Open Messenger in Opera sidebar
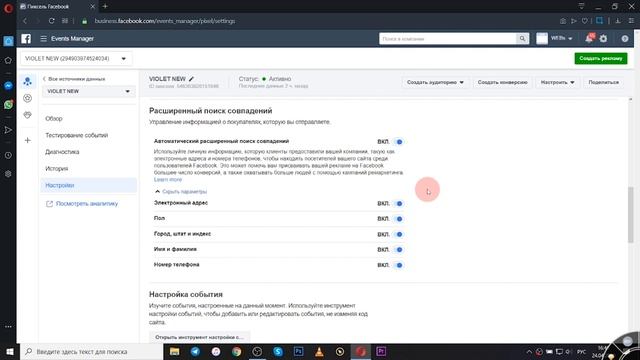 8,86
